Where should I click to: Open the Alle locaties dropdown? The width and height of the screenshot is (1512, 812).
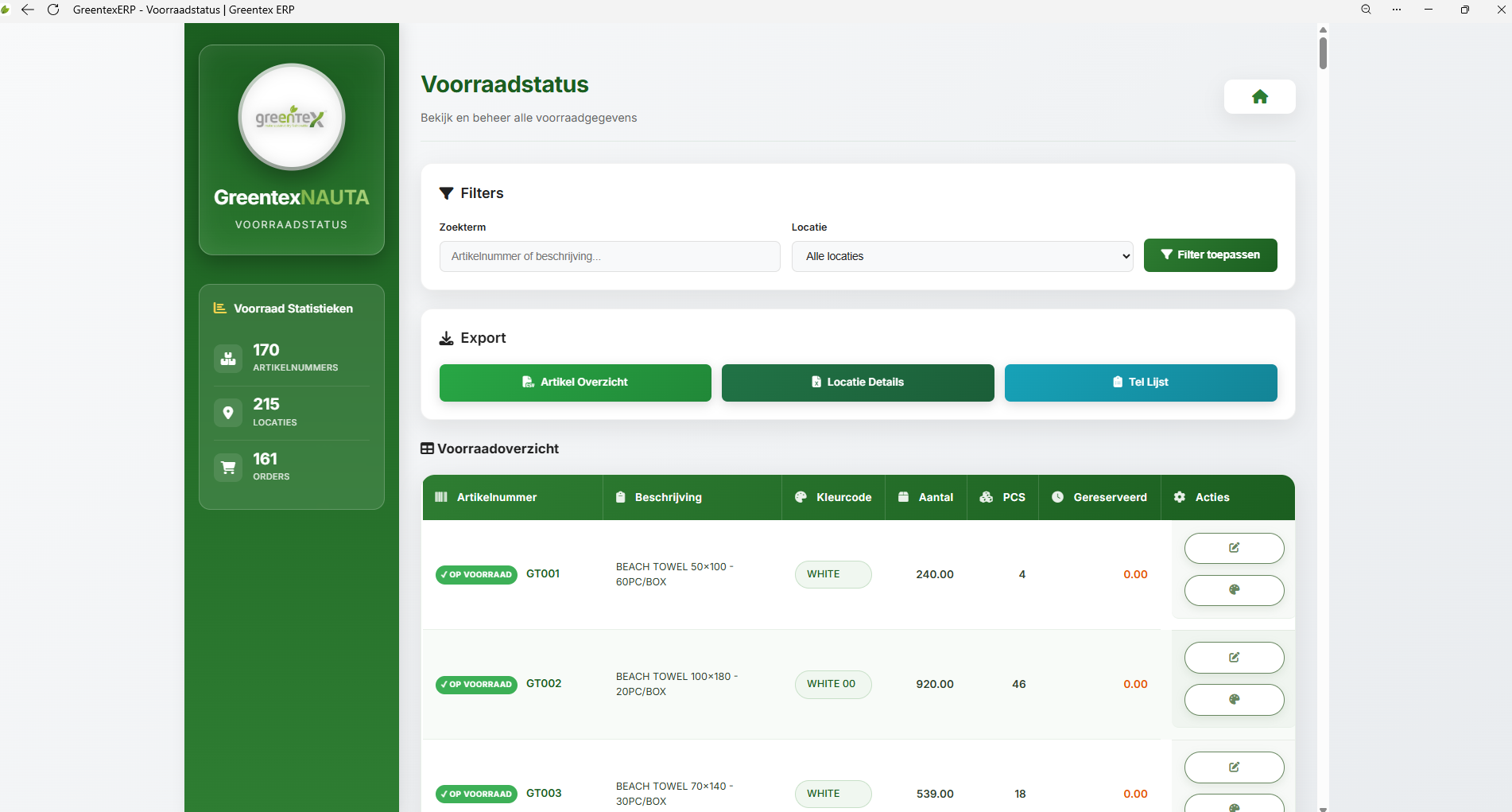coord(962,256)
